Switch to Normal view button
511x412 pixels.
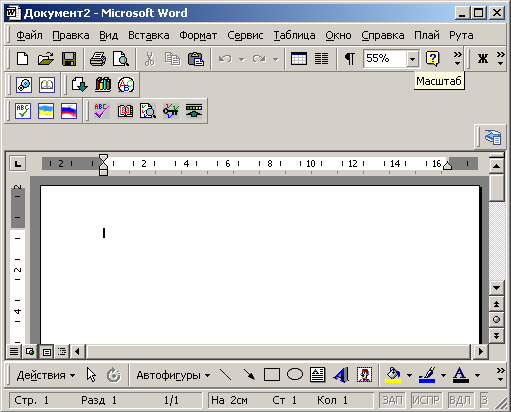click(x=14, y=352)
